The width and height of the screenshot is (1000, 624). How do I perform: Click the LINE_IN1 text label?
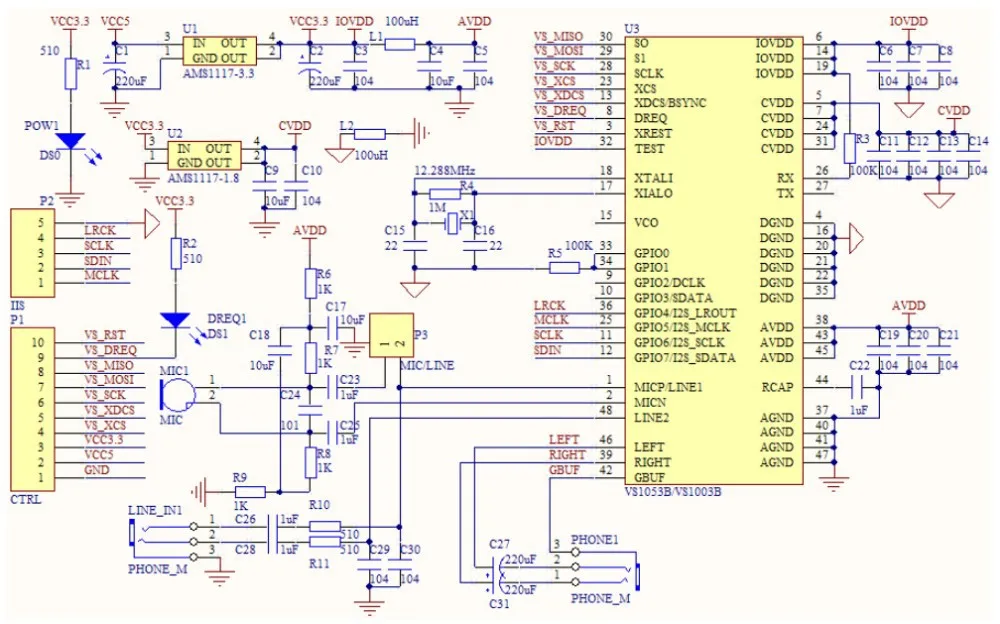155,510
